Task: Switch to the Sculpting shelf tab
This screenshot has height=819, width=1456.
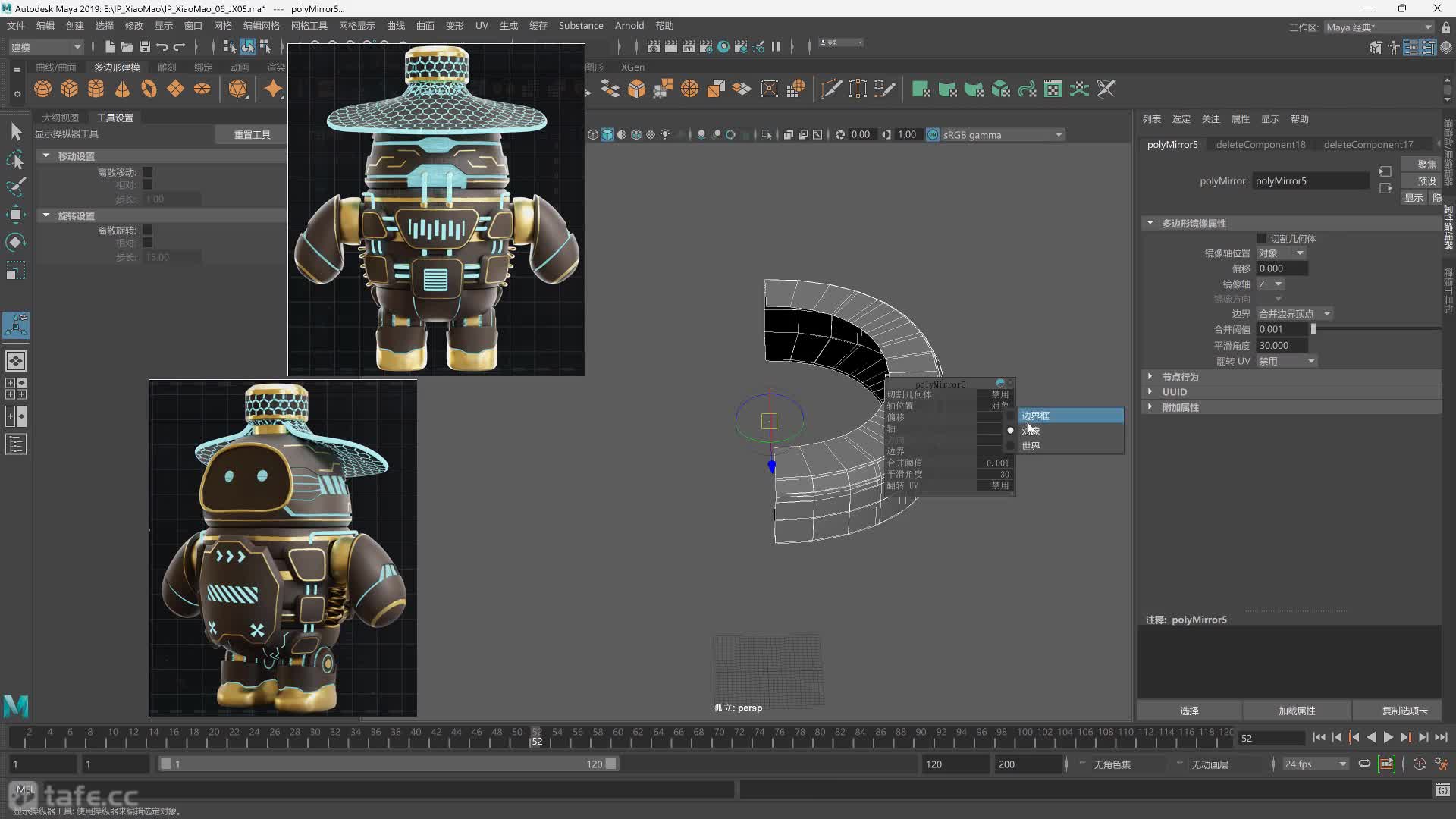Action: coord(167,67)
